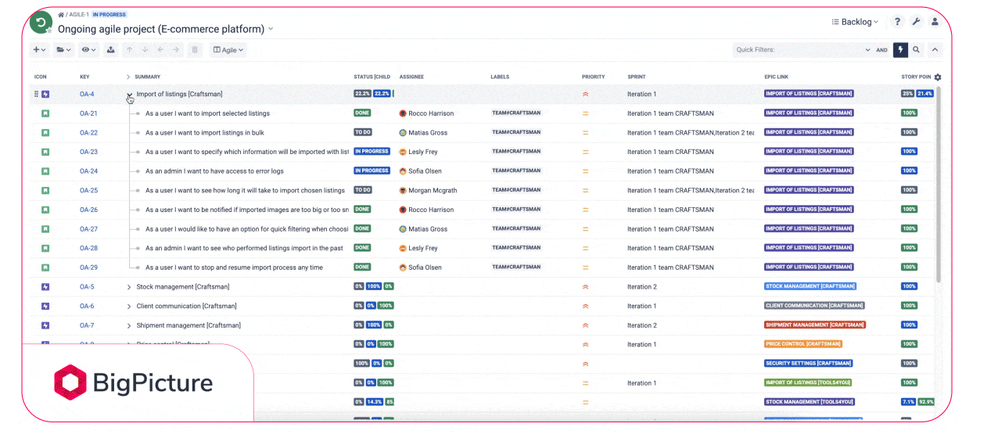Click the vertical scrollbar of the table
The width and height of the screenshot is (998, 438).
938,185
